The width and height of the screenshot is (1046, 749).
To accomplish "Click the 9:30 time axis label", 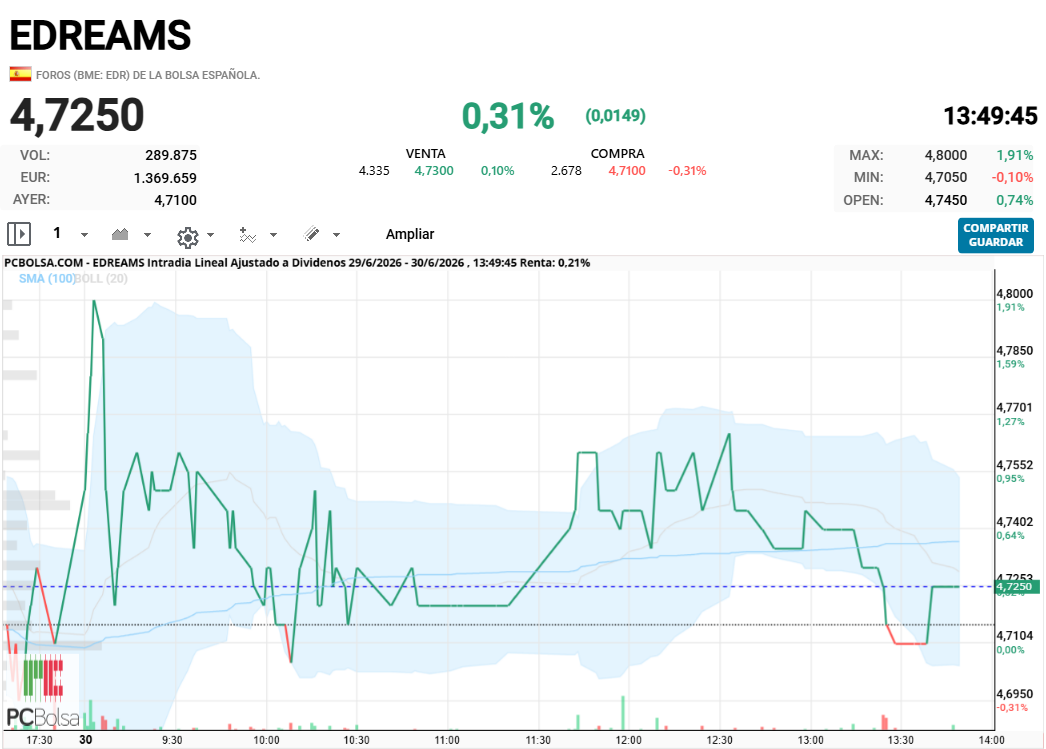I will 172,740.
